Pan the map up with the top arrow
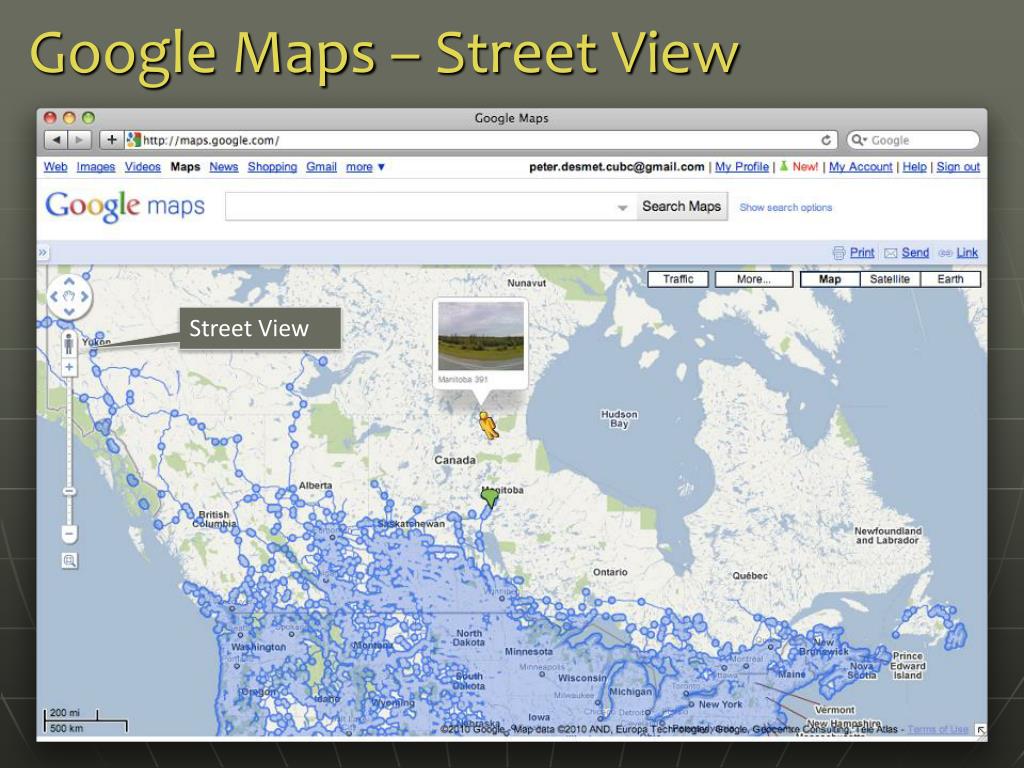Viewport: 1024px width, 768px height. pyautogui.click(x=69, y=281)
